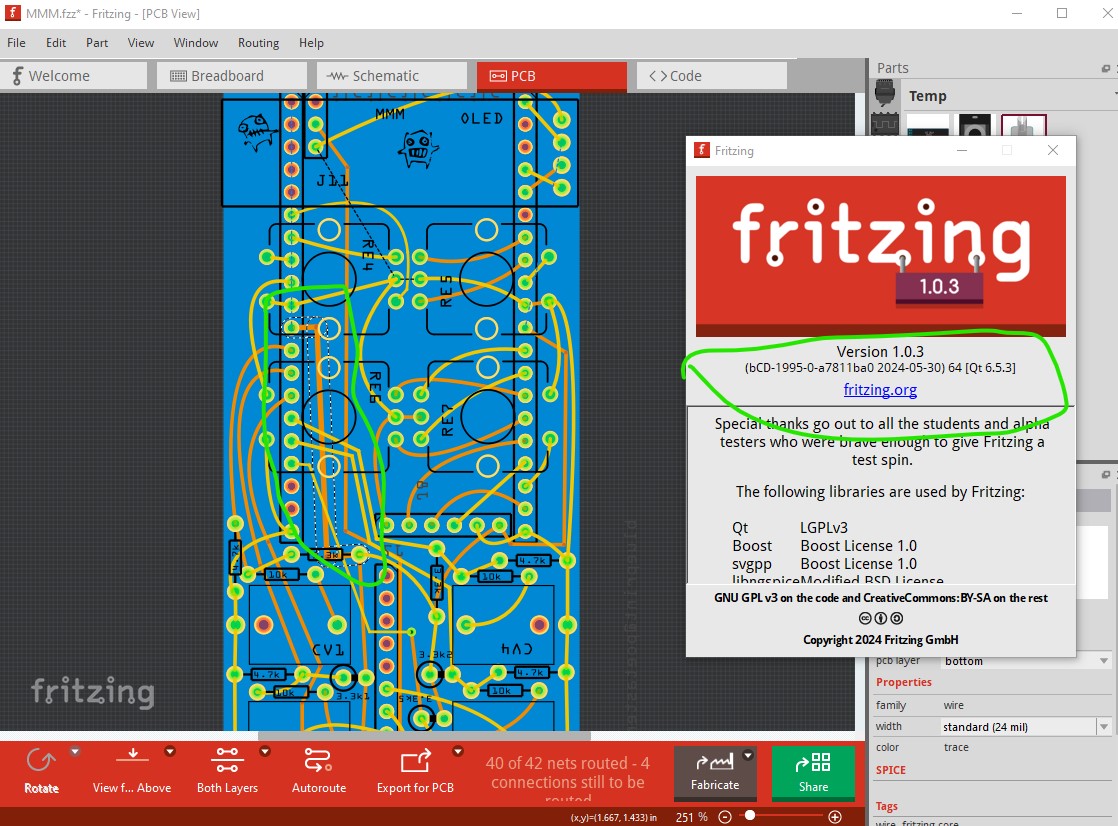
Task: Click the Both Layers icon
Action: click(227, 762)
